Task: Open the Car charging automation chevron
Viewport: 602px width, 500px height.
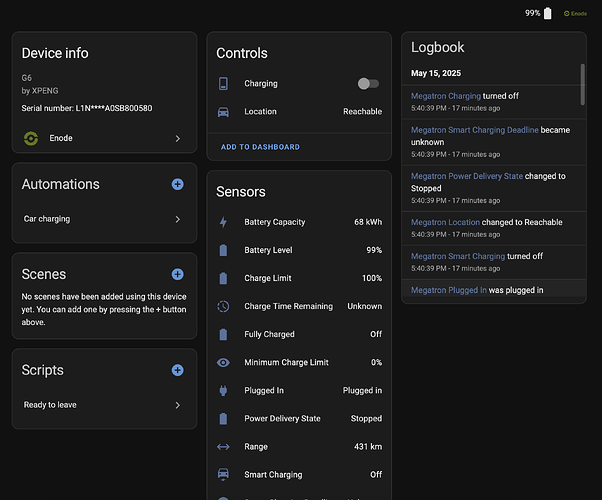Action: coord(177,219)
